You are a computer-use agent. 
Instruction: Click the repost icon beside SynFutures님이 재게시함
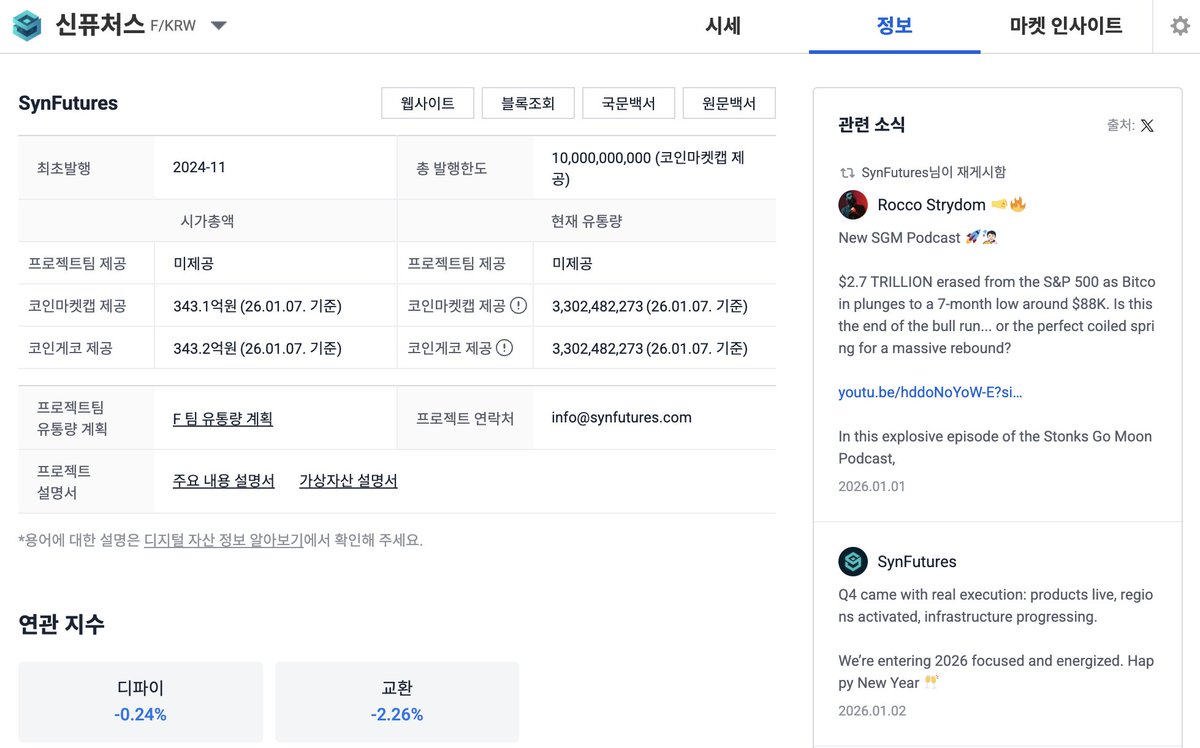(x=847, y=172)
